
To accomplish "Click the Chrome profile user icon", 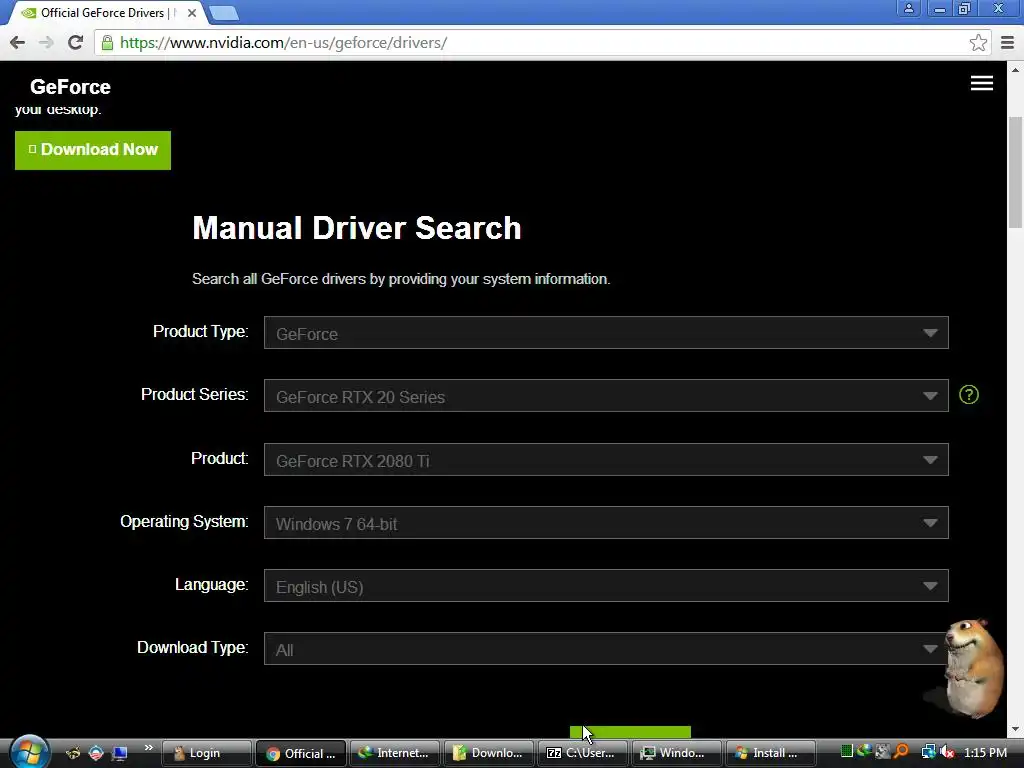I will pos(908,9).
